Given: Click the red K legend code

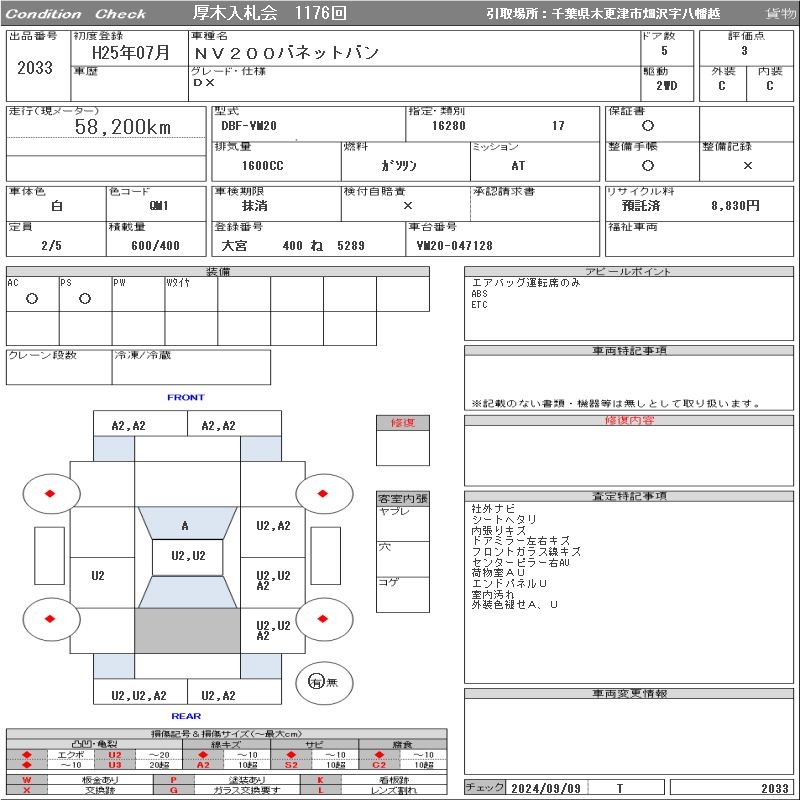Looking at the screenshot, I should pyautogui.click(x=321, y=780).
